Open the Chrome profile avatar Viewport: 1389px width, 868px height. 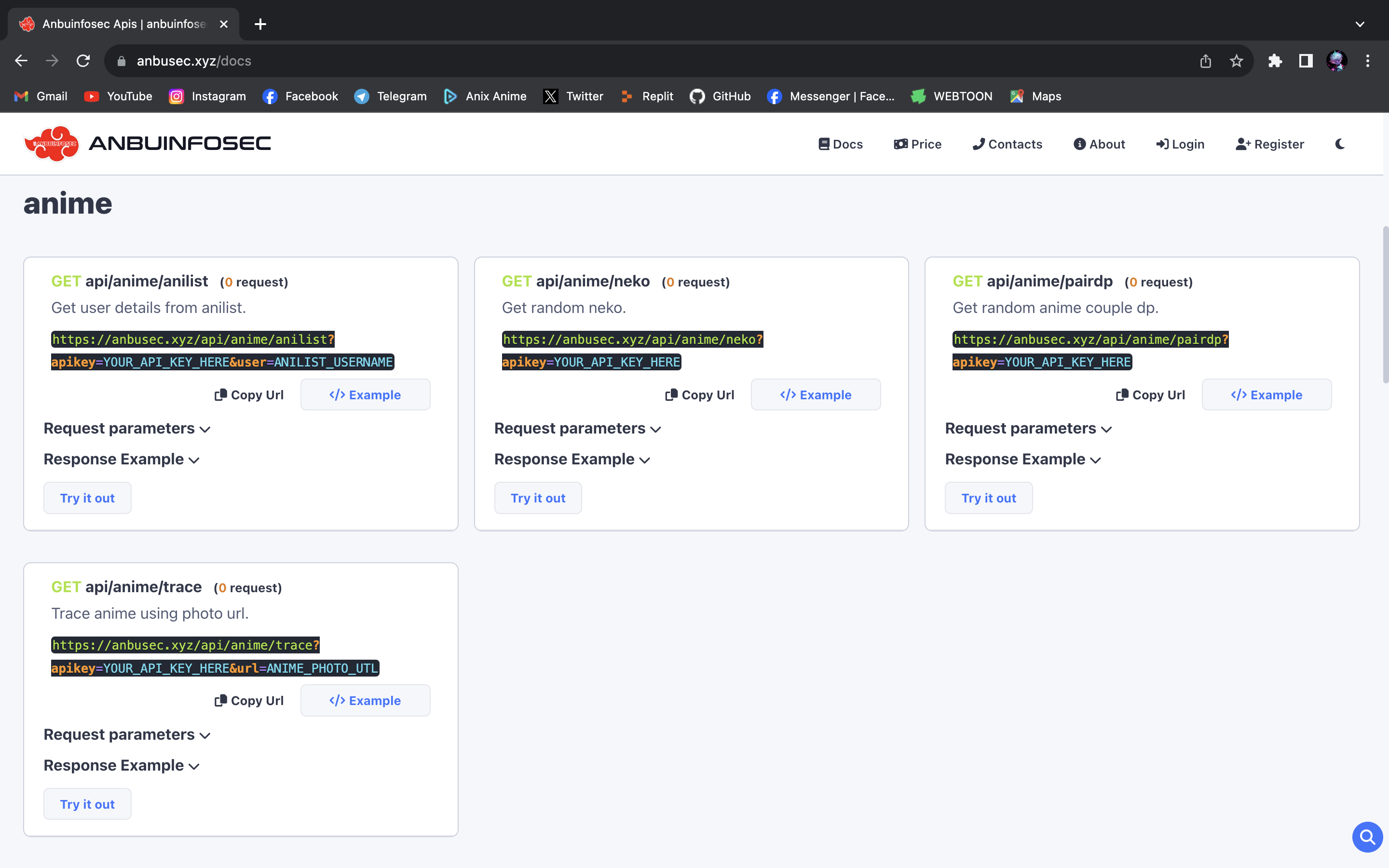(x=1337, y=61)
